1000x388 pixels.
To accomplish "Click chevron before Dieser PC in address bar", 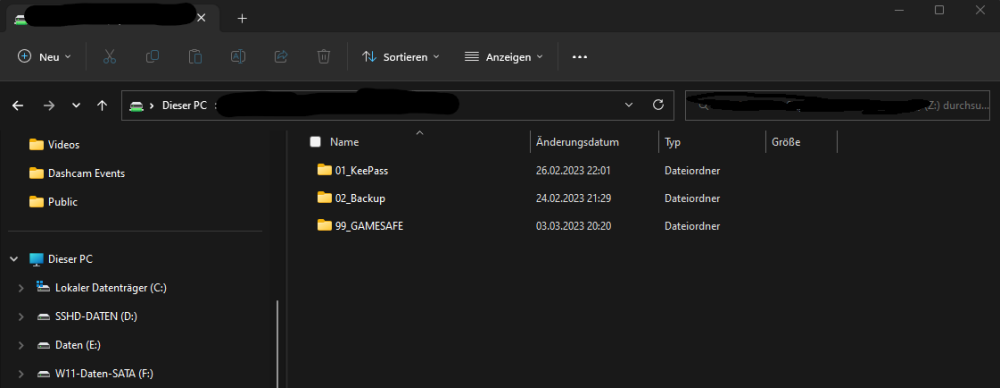I will 152,105.
